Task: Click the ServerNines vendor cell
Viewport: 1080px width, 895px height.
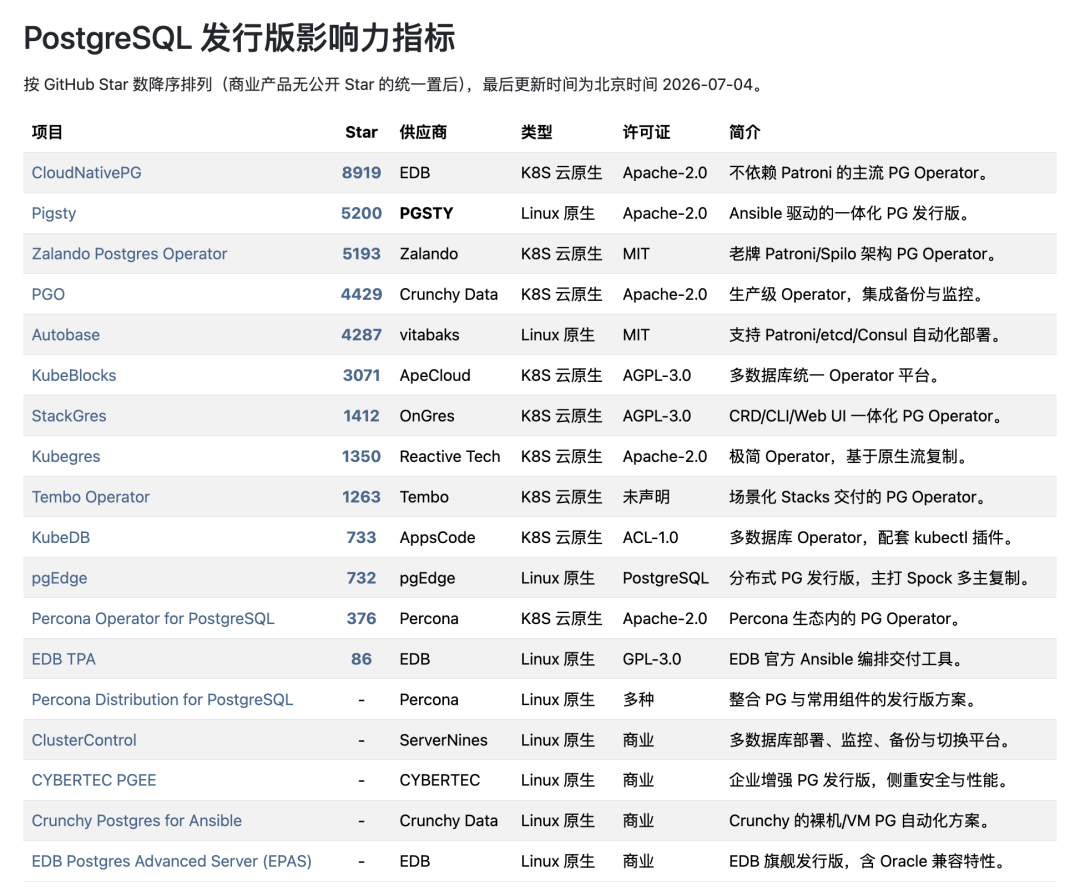Action: (x=444, y=741)
